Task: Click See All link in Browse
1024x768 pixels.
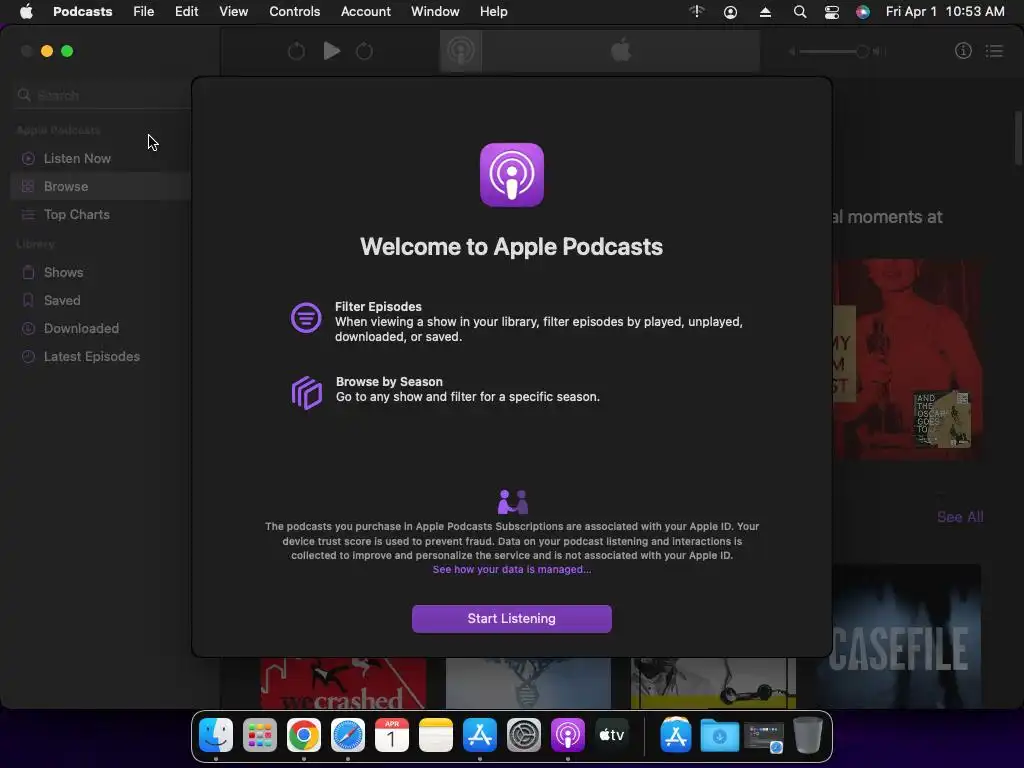Action: pyautogui.click(x=960, y=517)
